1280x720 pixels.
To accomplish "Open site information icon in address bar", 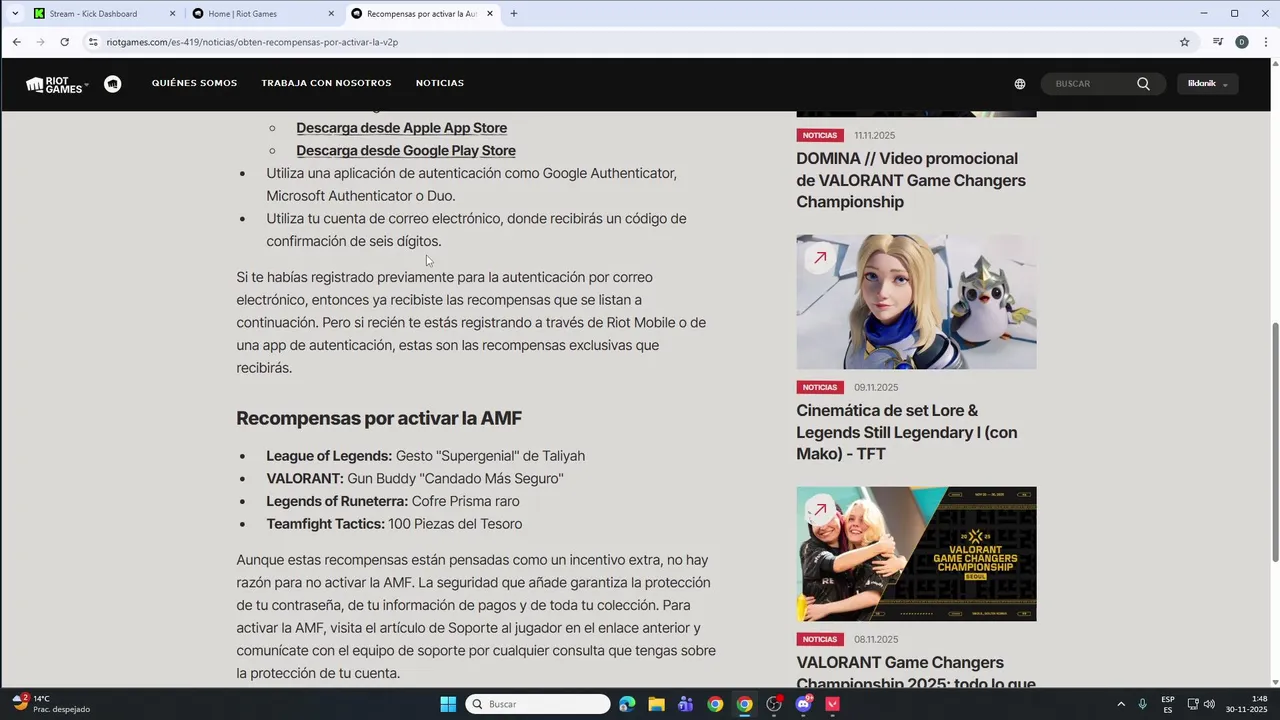I will (x=93, y=42).
